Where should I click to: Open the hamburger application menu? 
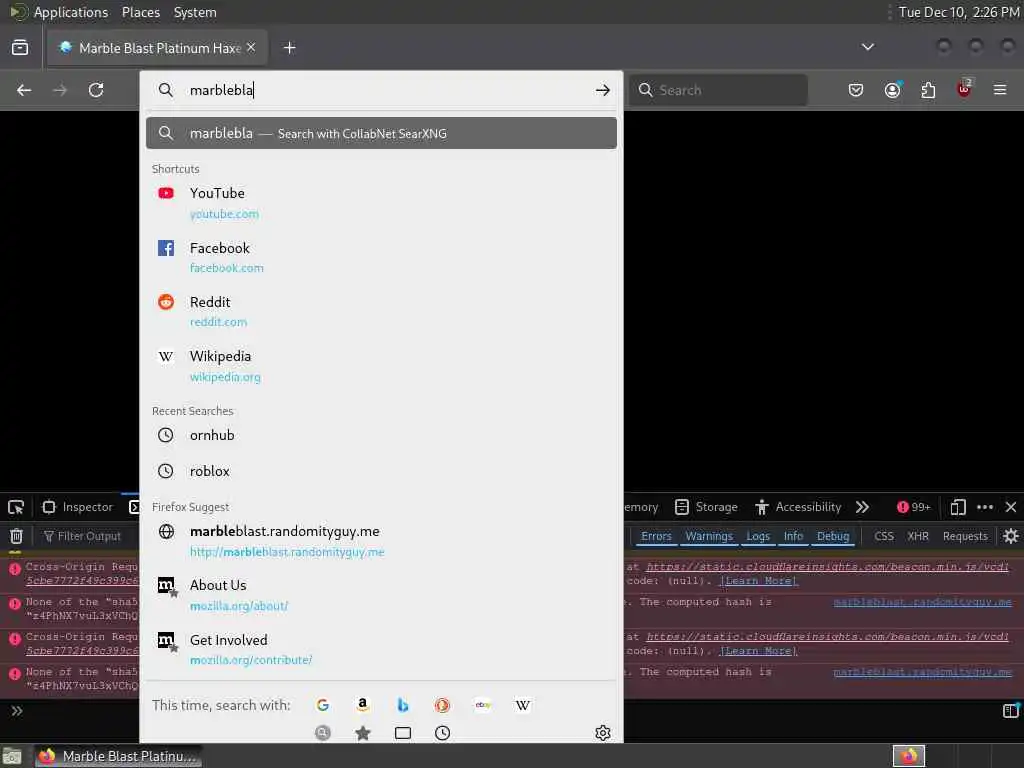pos(1000,90)
